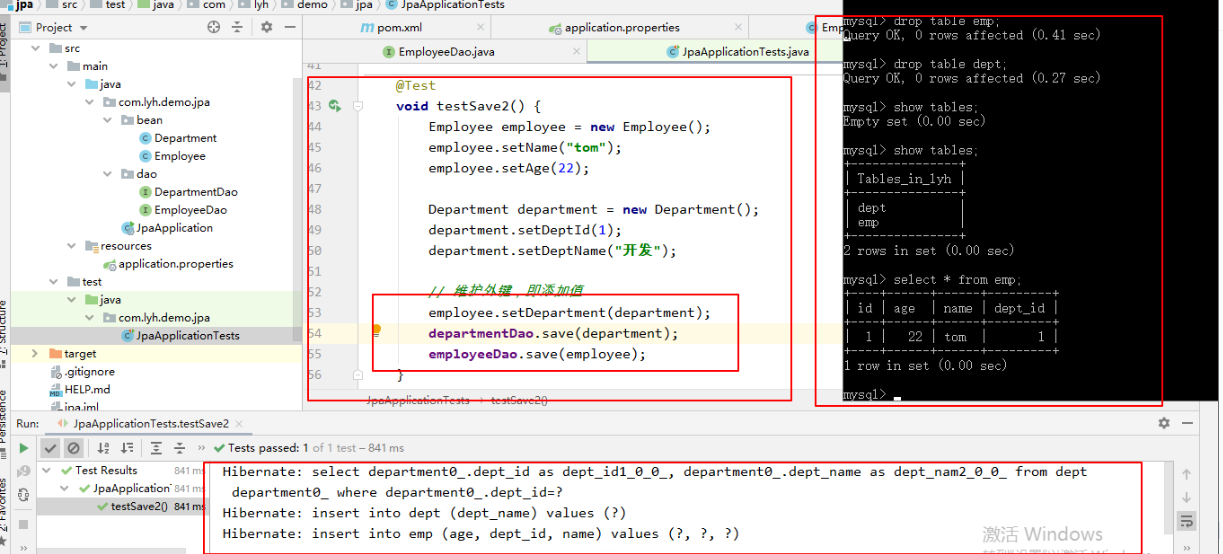Click testSave2() in editor bottom breadcrumb
The width and height of the screenshot is (1223, 554).
517,401
